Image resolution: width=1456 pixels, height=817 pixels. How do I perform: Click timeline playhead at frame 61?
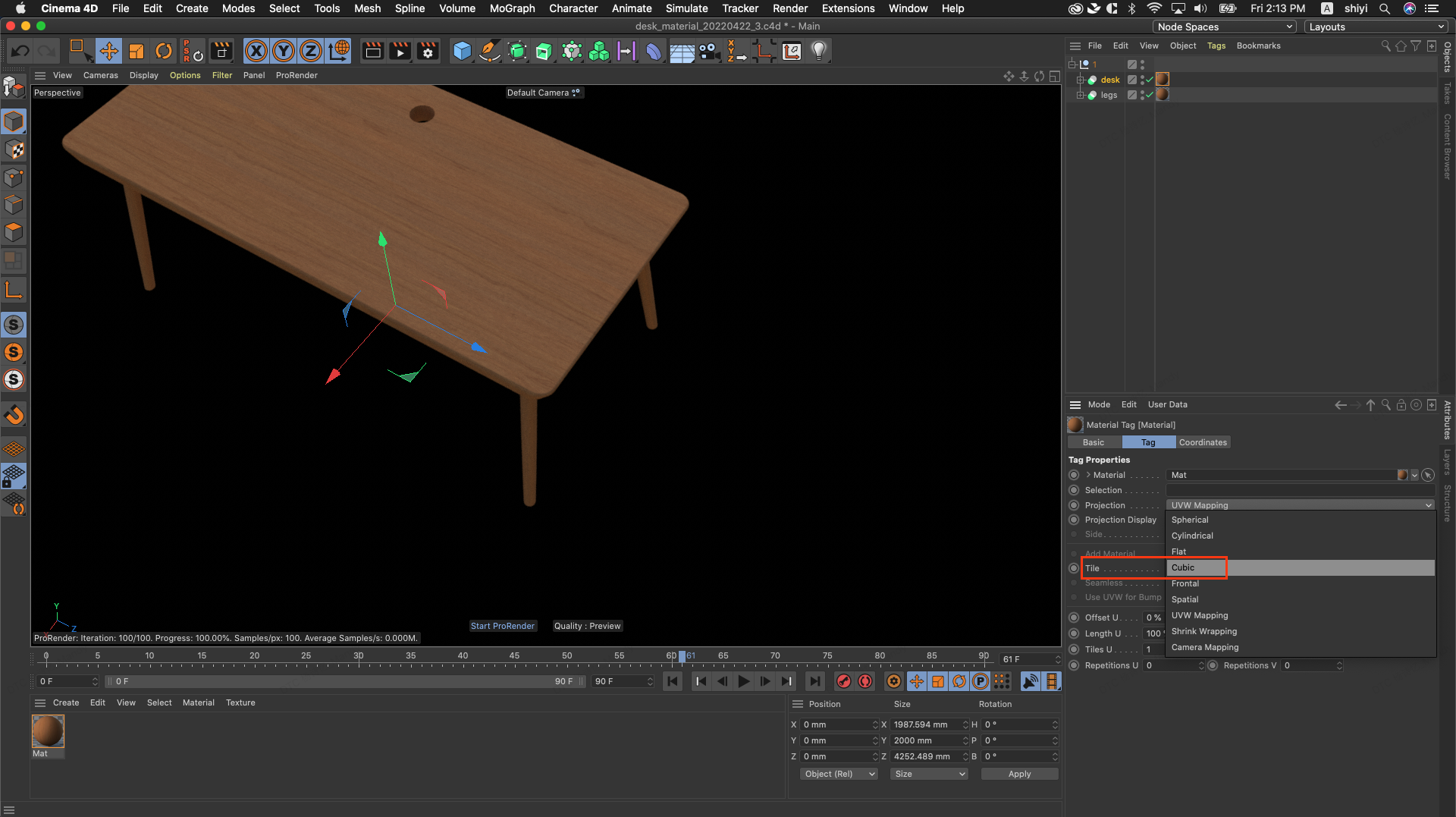[682, 656]
